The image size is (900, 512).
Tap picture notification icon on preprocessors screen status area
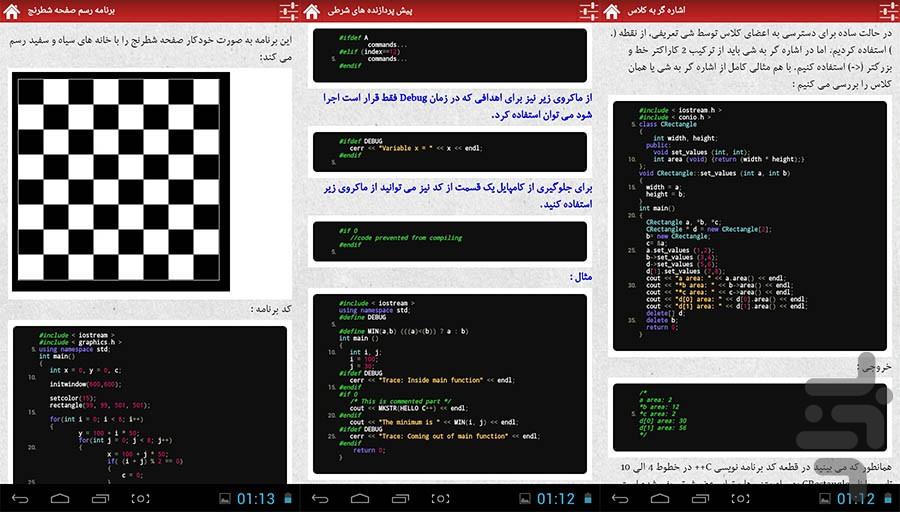[x=525, y=499]
